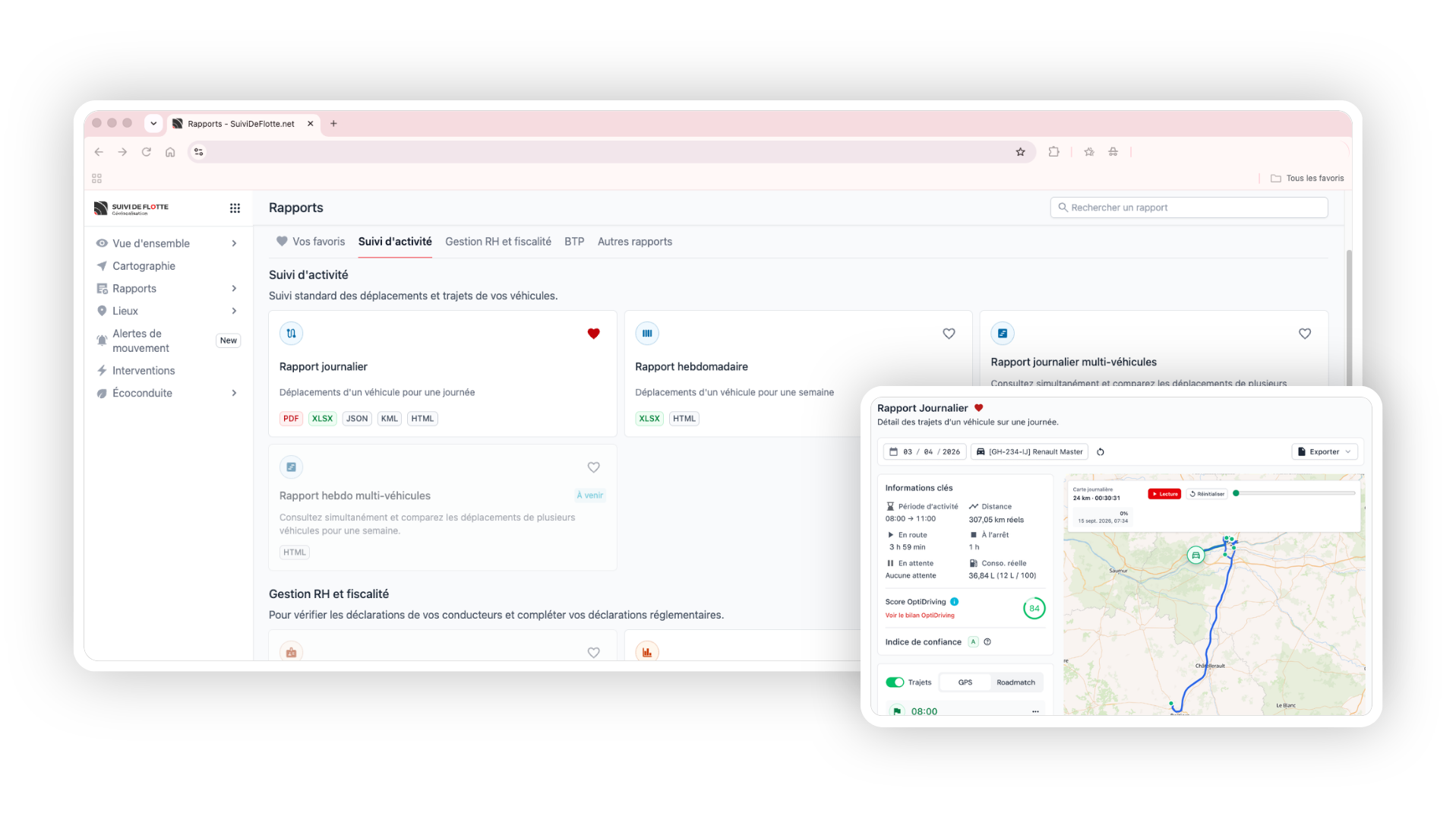Image resolution: width=1456 pixels, height=820 pixels.
Task: Click the Indice de confiance help icon
Action: [987, 642]
